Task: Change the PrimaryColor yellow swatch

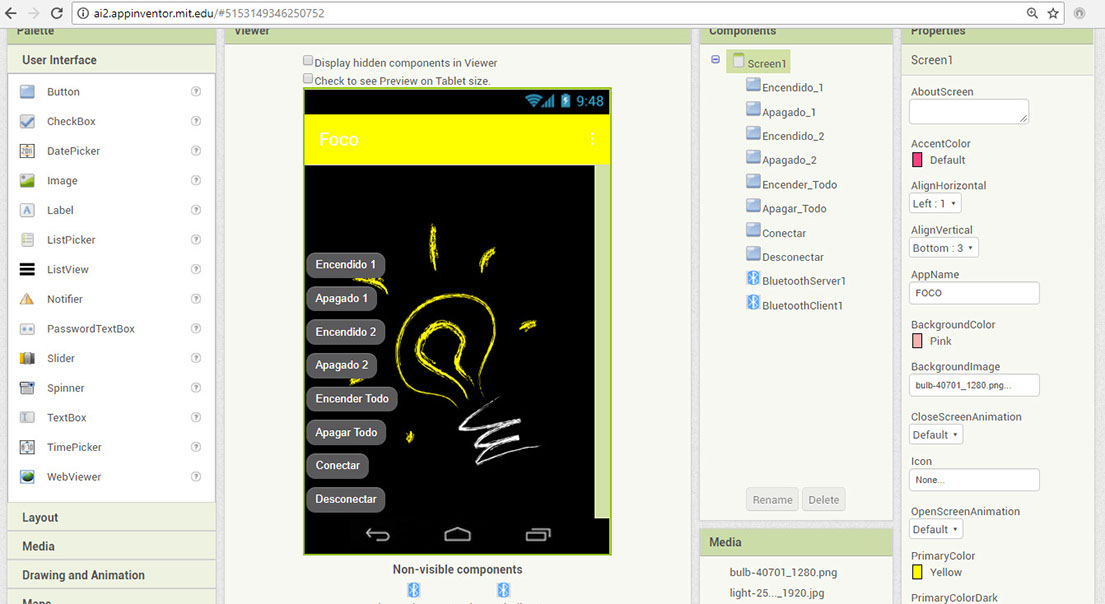Action: click(x=917, y=572)
